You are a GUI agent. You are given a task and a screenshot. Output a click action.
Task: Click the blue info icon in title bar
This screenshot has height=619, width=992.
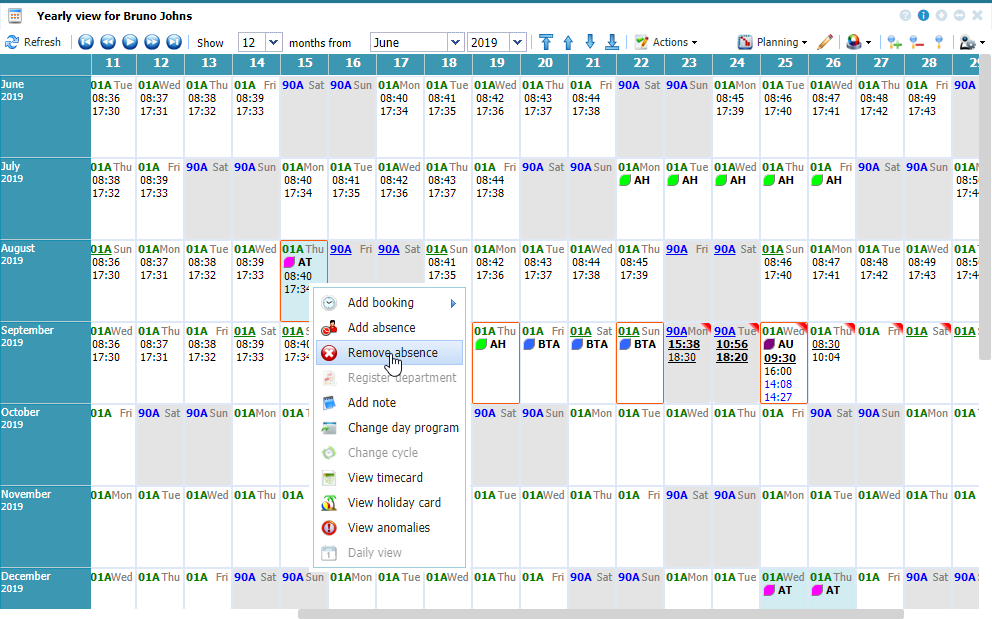click(923, 16)
